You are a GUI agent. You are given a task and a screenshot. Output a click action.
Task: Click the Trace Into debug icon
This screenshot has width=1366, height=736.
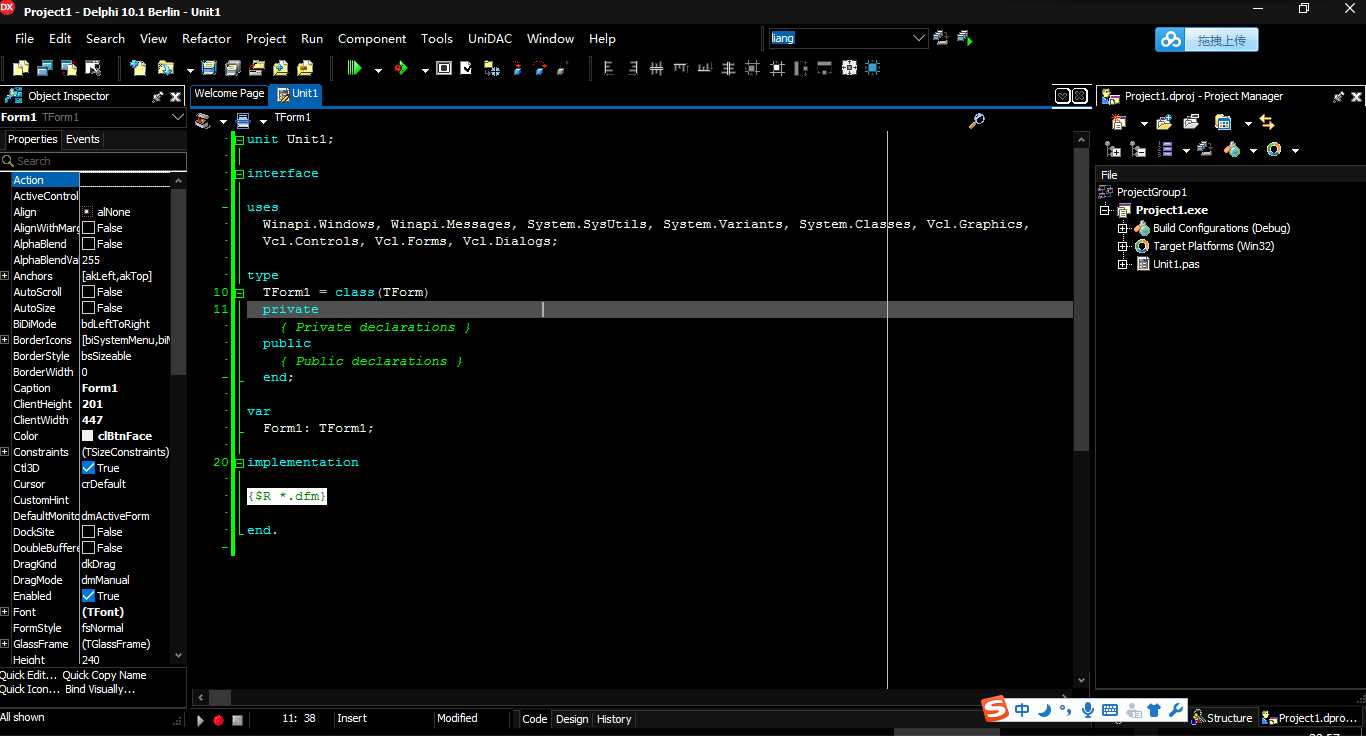517,68
